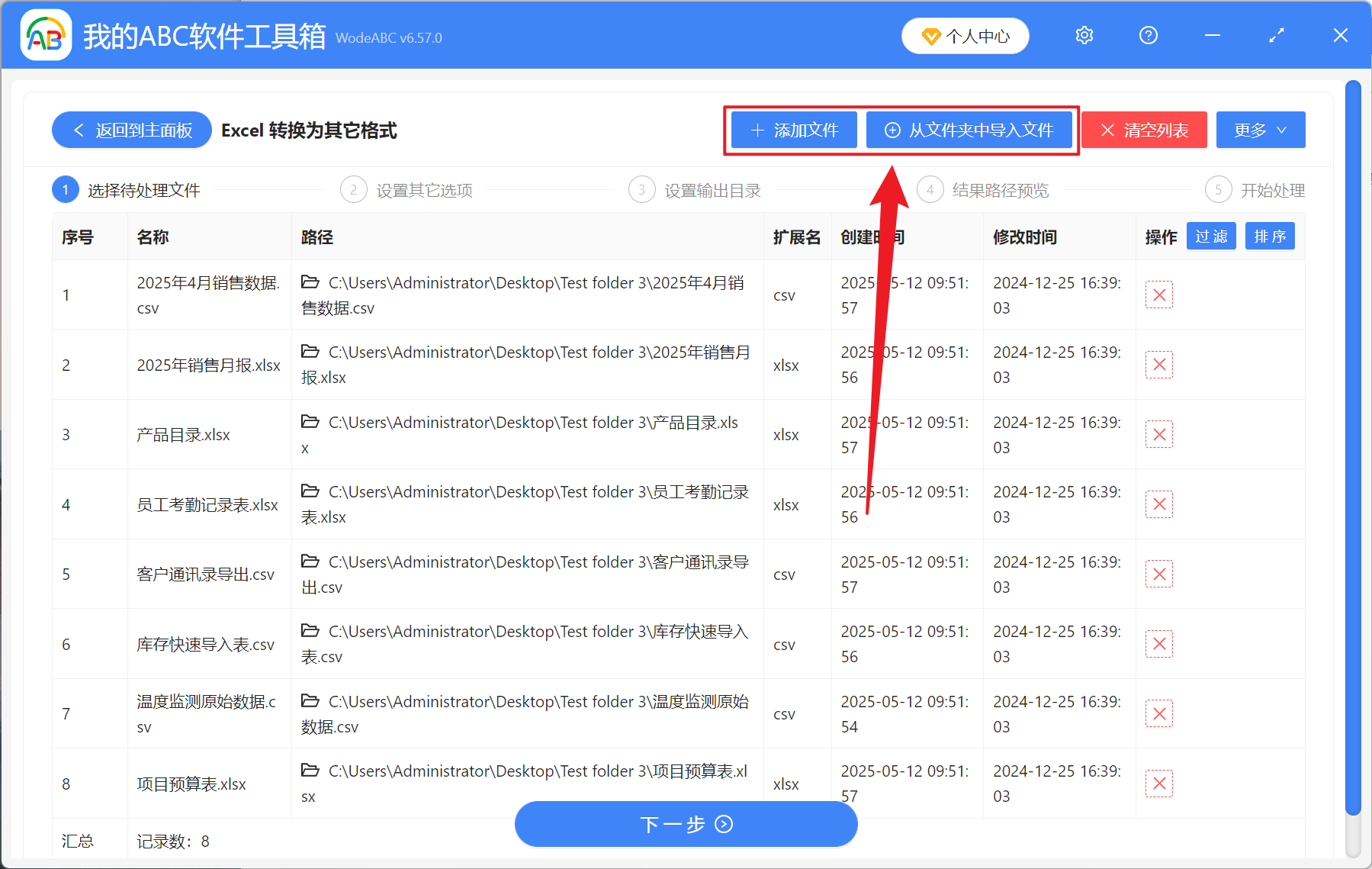Remove 员工考勤记录表.xlsx using the X icon
Screen dimensions: 1372x869
(1158, 504)
